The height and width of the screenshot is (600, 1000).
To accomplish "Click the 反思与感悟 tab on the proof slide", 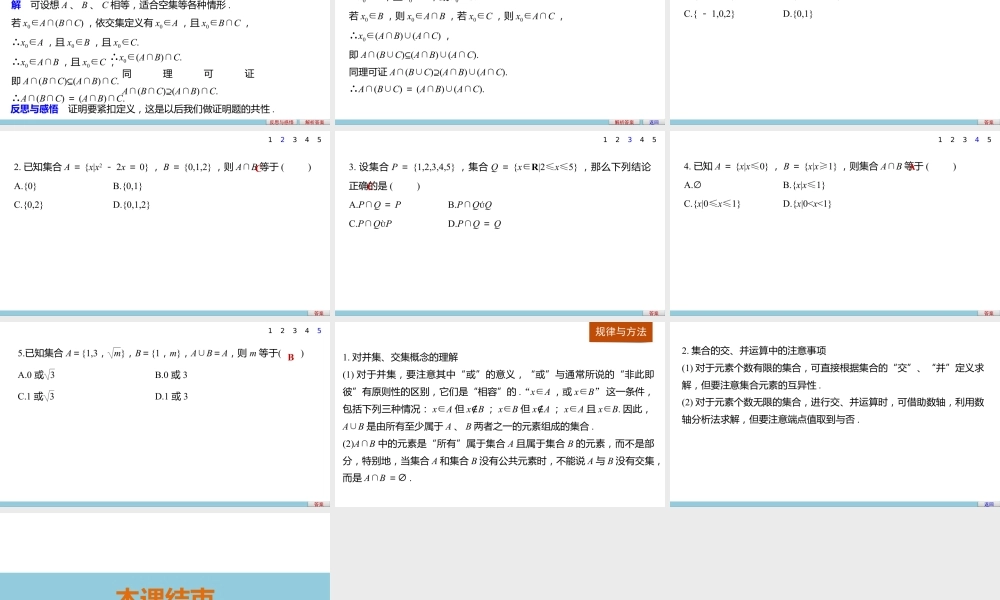I will (282, 119).
